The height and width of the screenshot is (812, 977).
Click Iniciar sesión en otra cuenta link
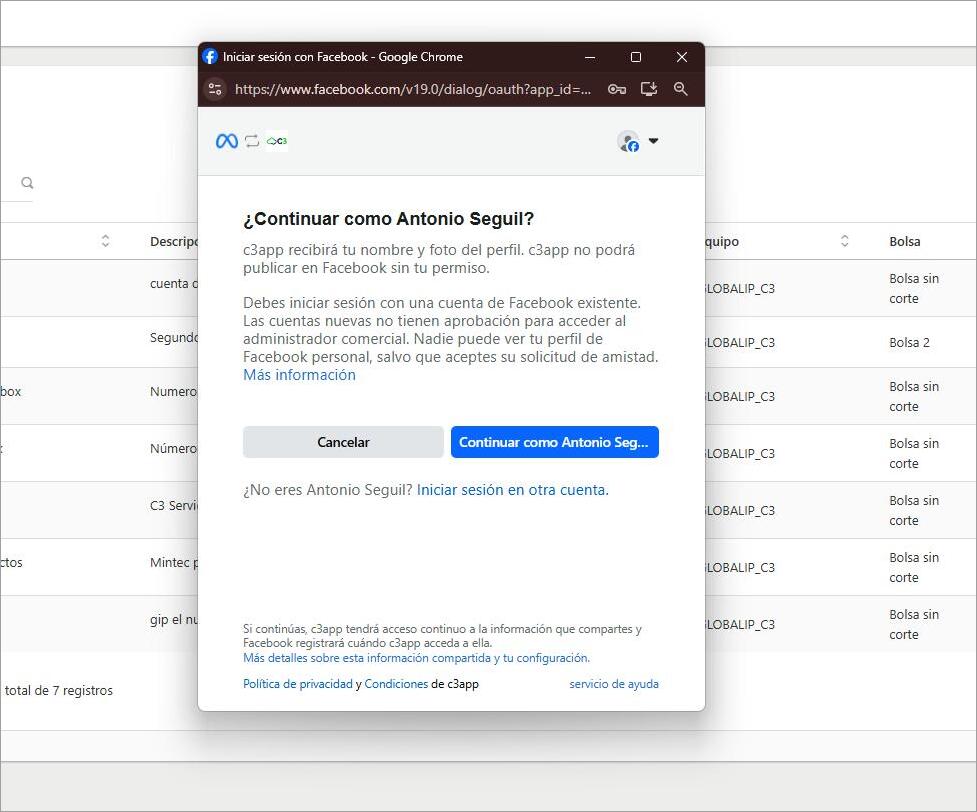(x=512, y=490)
